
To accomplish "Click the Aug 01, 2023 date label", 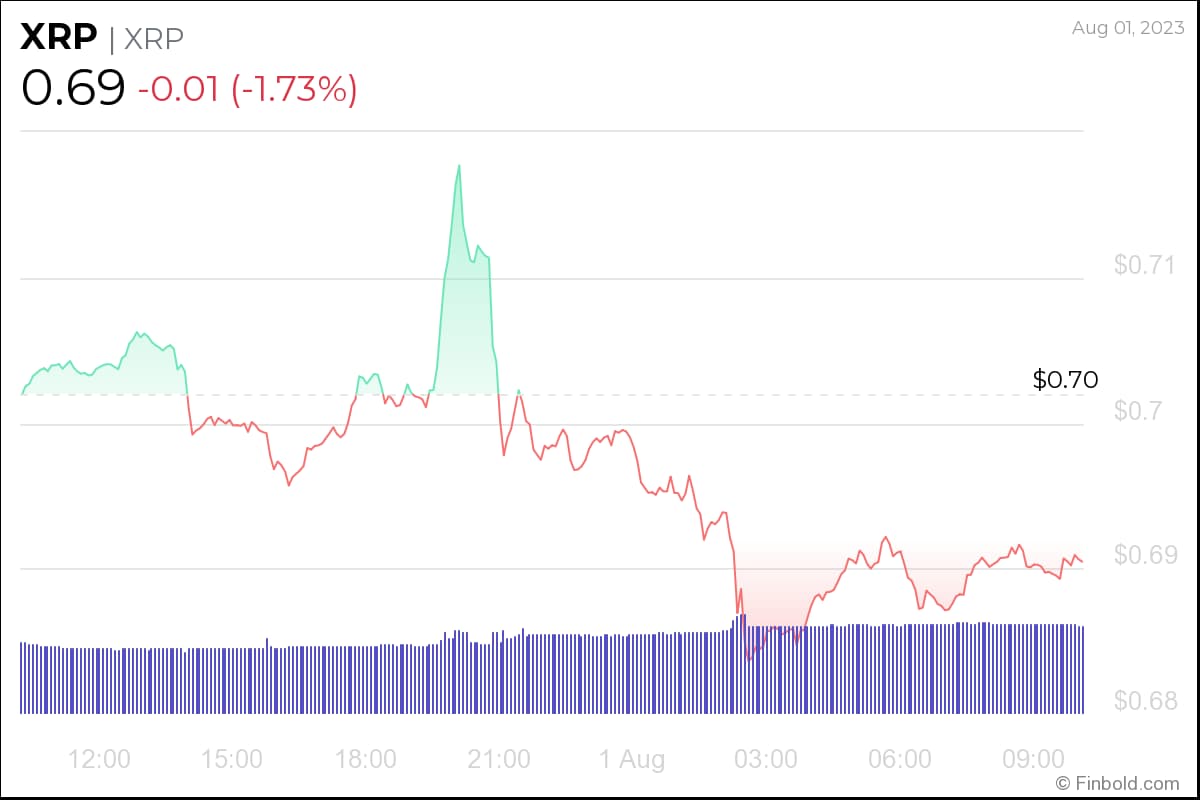I will pyautogui.click(x=1126, y=28).
